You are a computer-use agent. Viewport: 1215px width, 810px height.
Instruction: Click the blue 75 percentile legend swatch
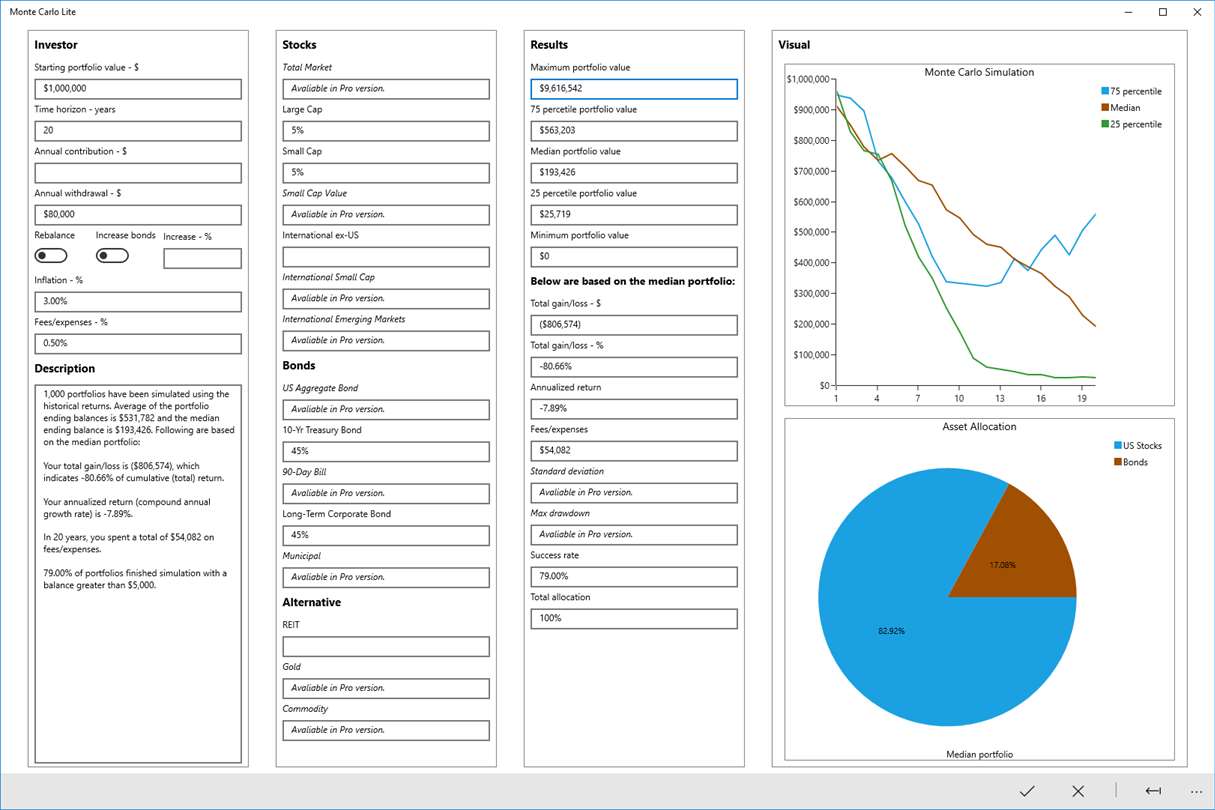1105,92
